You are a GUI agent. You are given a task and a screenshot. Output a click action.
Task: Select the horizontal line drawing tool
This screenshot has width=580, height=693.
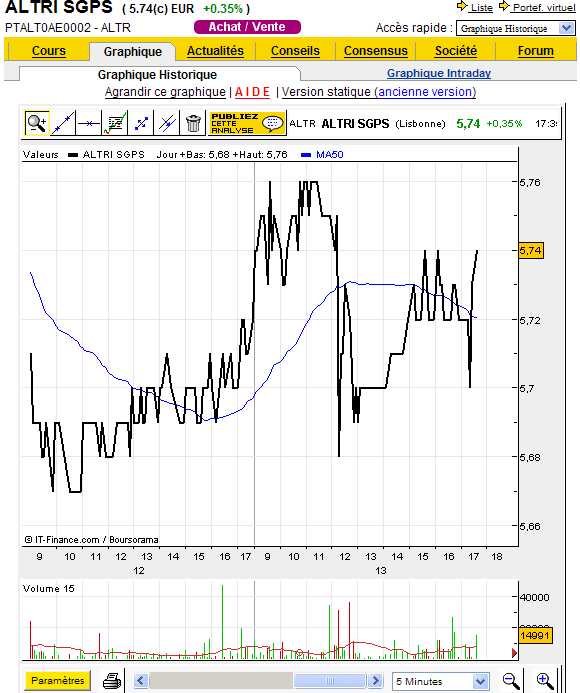88,123
